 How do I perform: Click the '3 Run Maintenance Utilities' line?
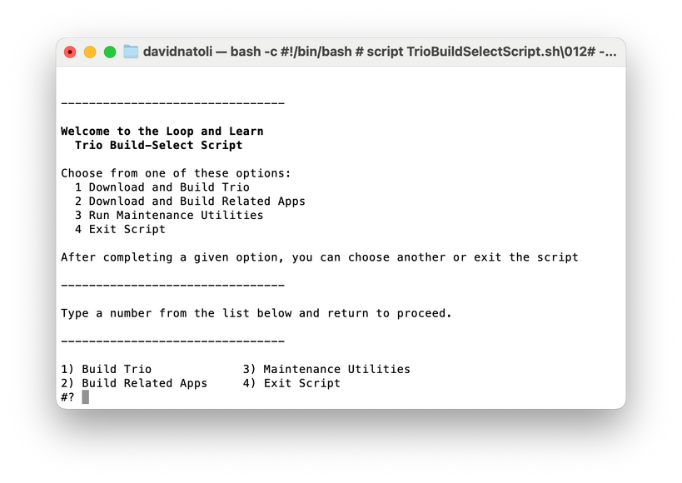tap(169, 215)
